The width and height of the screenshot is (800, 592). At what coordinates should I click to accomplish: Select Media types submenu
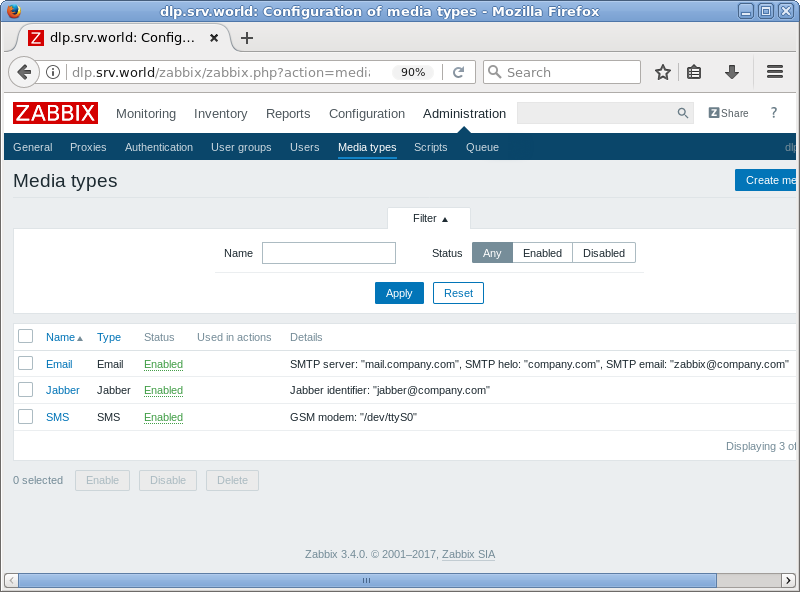(367, 147)
